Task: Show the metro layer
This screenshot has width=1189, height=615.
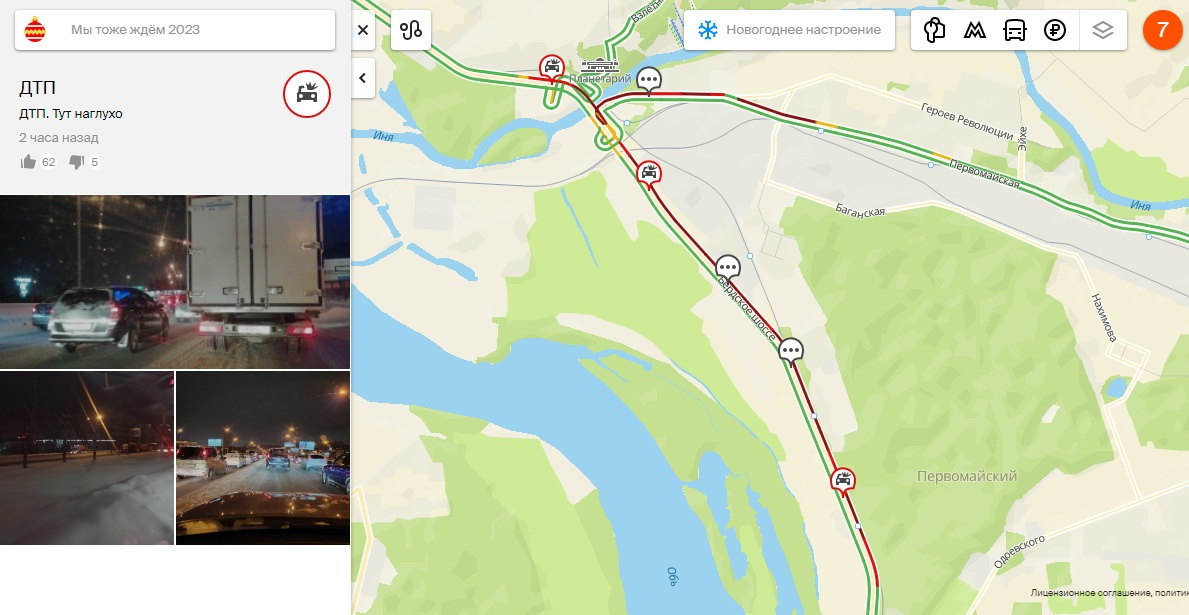Action: pyautogui.click(x=974, y=30)
